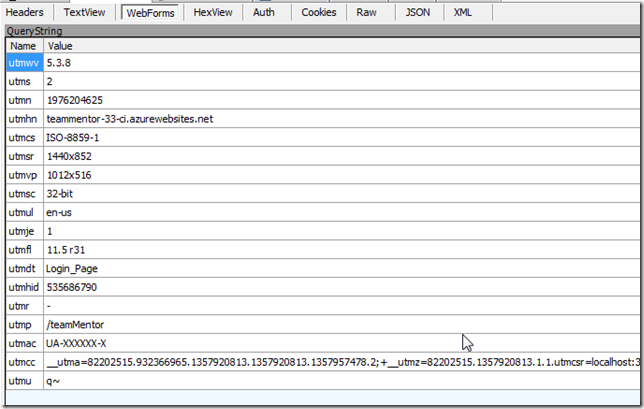Select the utmr name cell

point(25,306)
